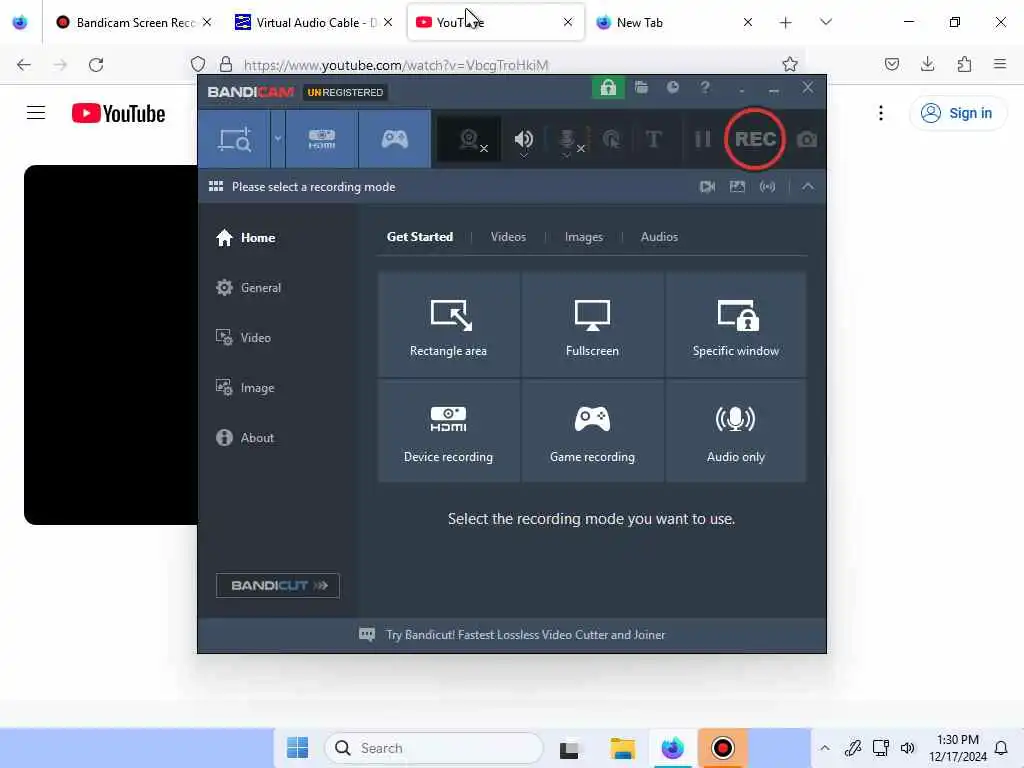Click the green lock icon in Bandicam
Screen dimensions: 1024x768
coord(608,88)
